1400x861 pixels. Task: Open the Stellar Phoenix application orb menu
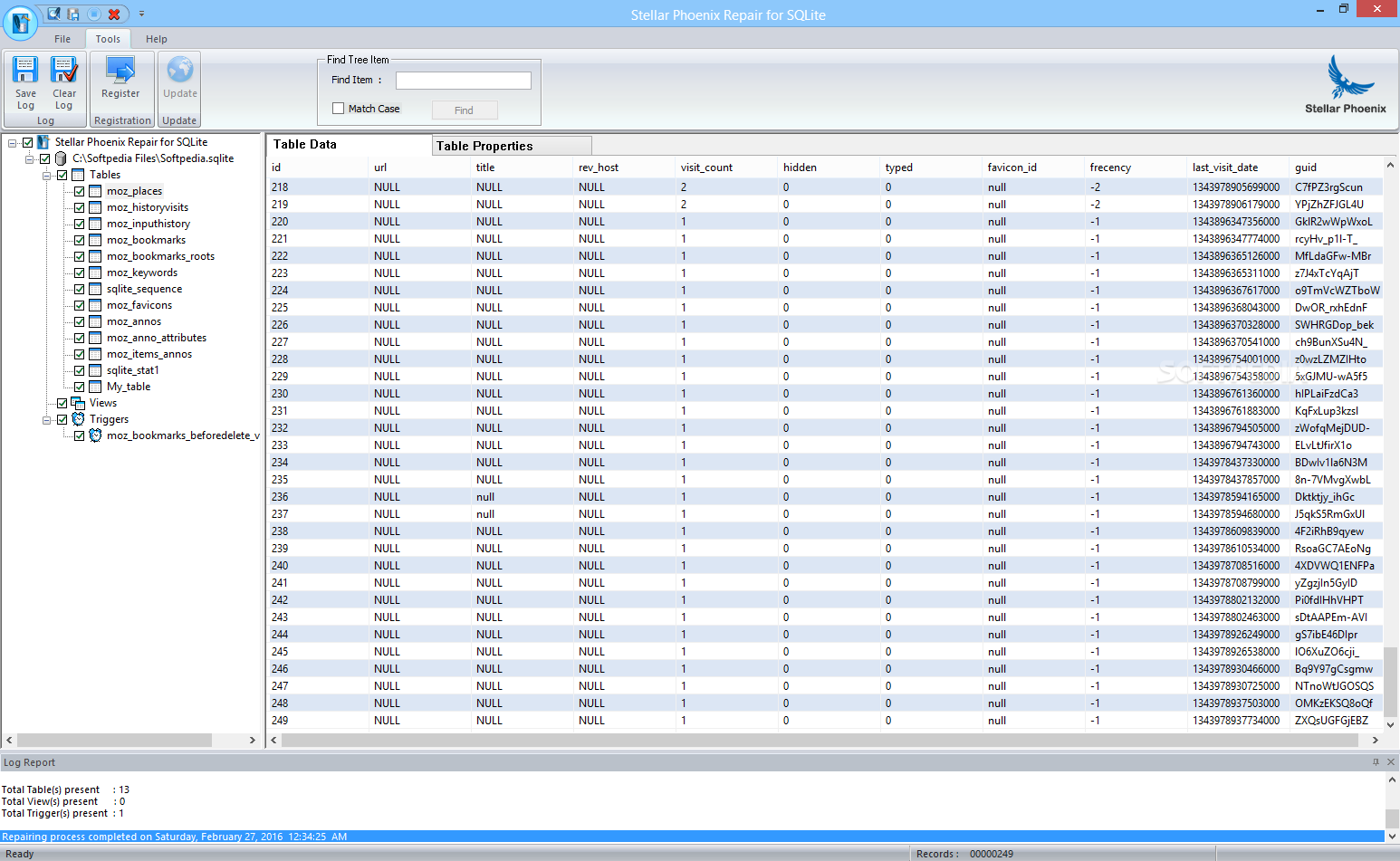pyautogui.click(x=20, y=22)
